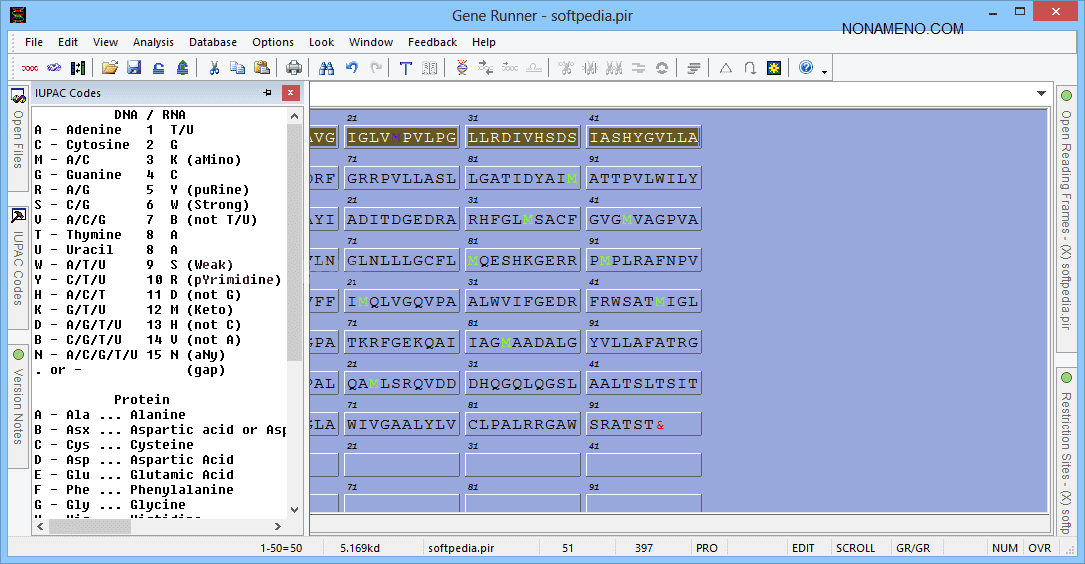Viewport: 1085px width, 564px height.
Task: Click the Undo arrow icon
Action: pyautogui.click(x=351, y=68)
